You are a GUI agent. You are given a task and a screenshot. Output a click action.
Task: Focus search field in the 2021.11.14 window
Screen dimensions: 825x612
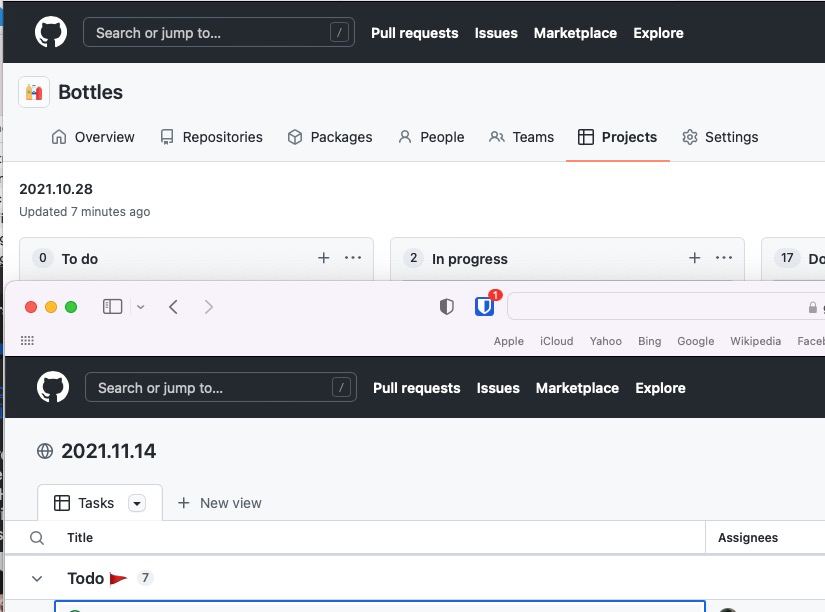(x=220, y=387)
